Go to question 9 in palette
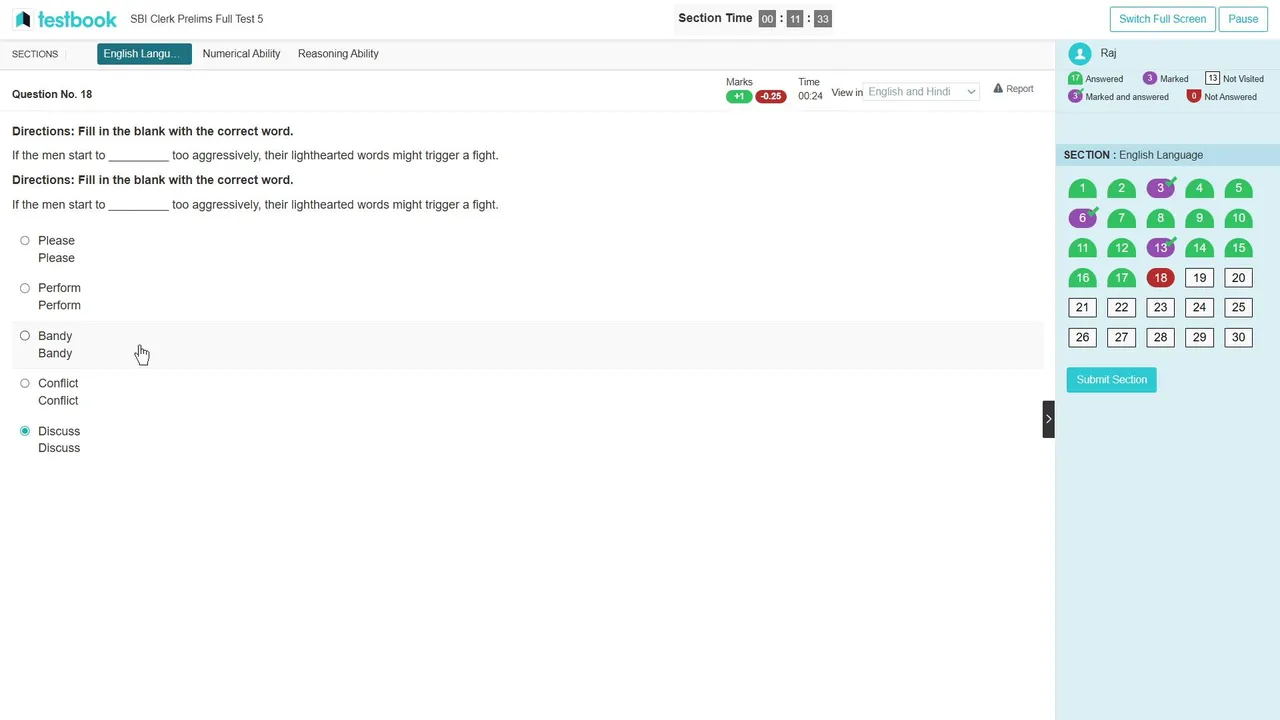This screenshot has height=720, width=1280. tap(1199, 218)
